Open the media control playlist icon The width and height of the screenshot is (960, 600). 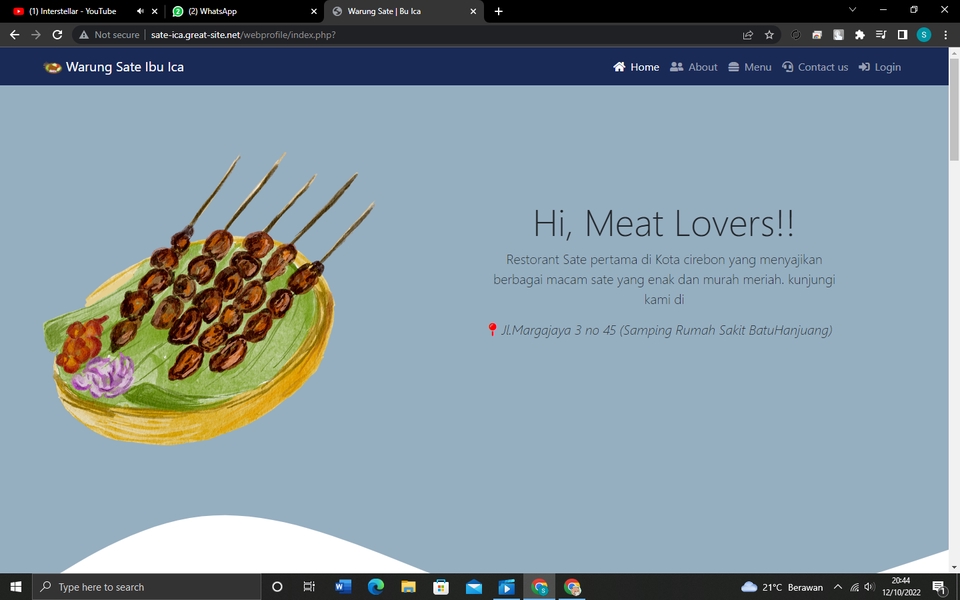tap(881, 35)
